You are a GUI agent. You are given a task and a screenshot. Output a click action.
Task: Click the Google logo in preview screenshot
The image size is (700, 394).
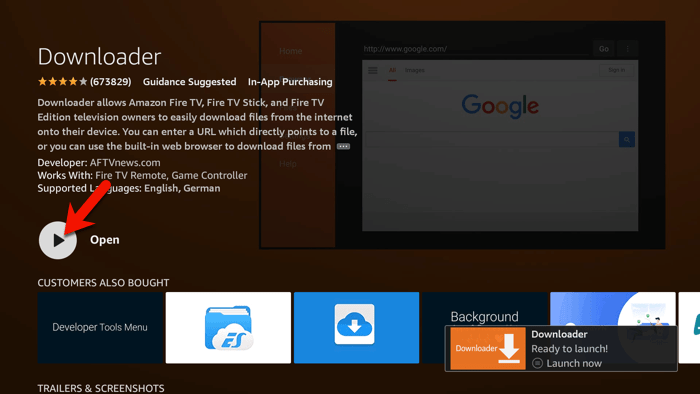click(x=500, y=106)
